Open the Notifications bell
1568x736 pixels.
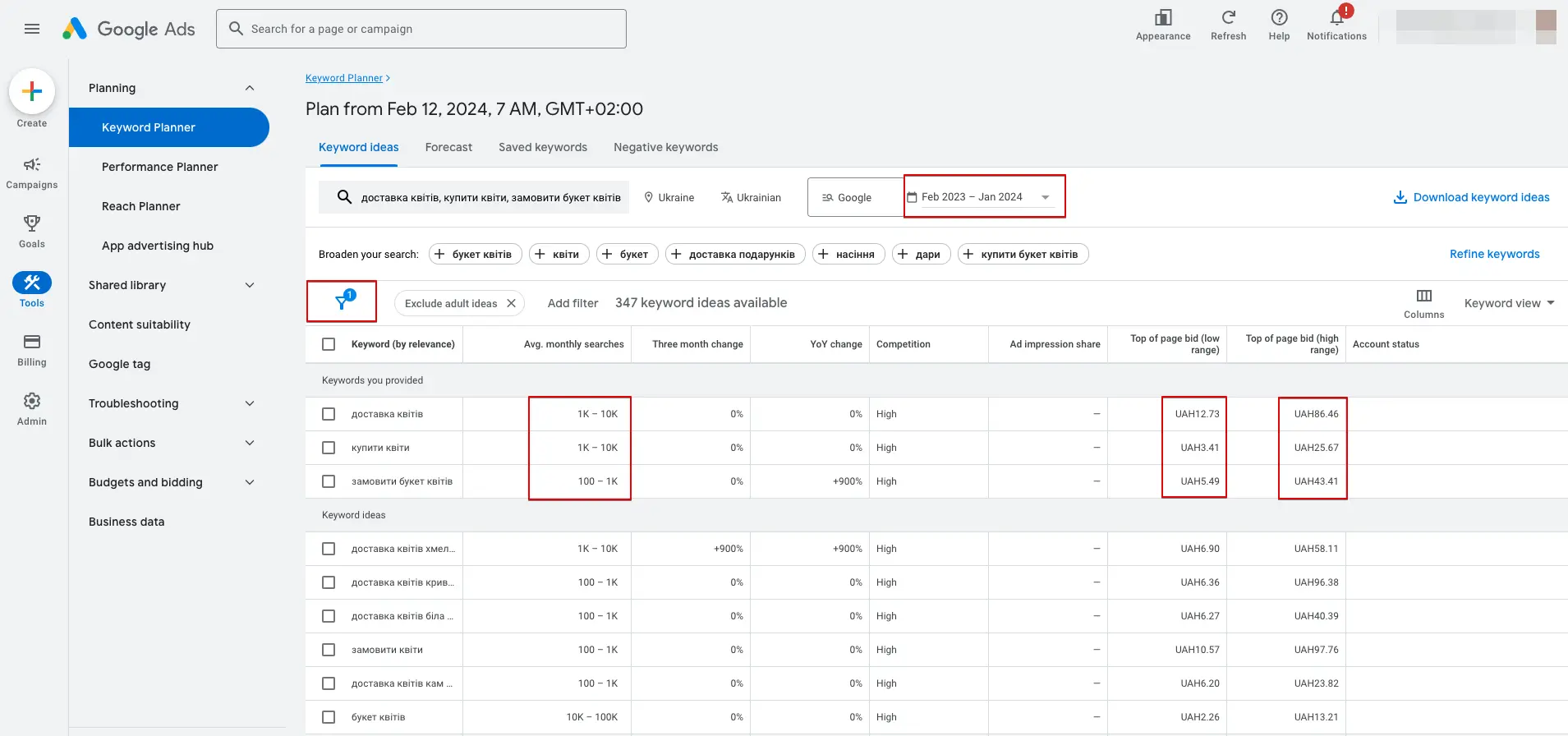(x=1337, y=18)
